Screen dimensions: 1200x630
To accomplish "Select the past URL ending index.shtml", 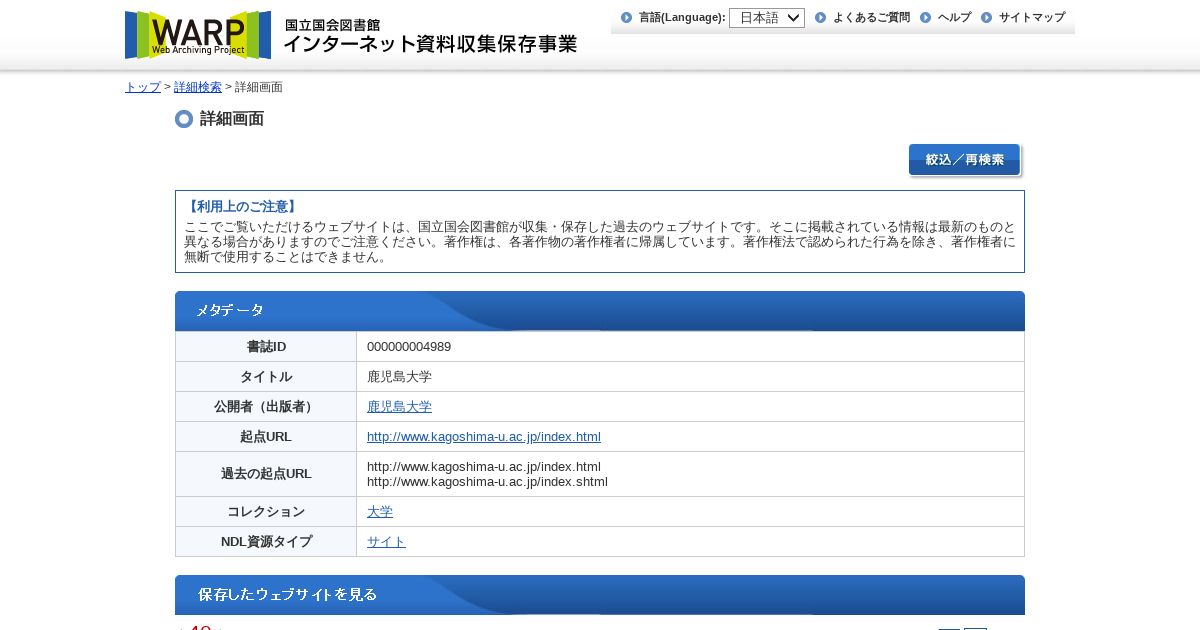I will point(487,482).
